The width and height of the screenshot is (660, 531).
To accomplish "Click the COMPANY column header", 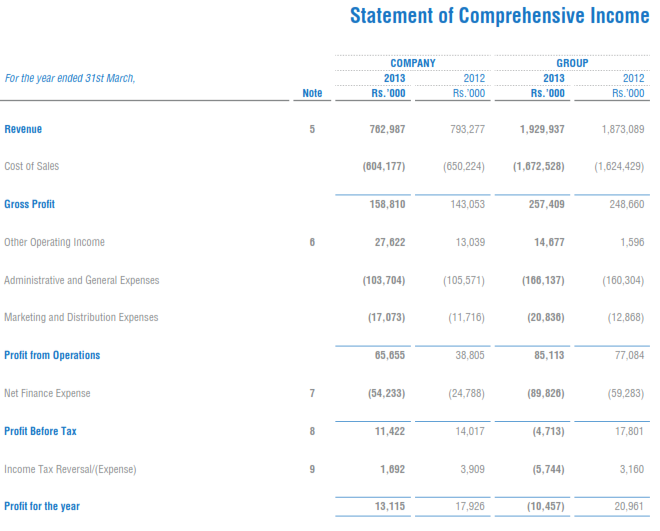I will 412,63.
